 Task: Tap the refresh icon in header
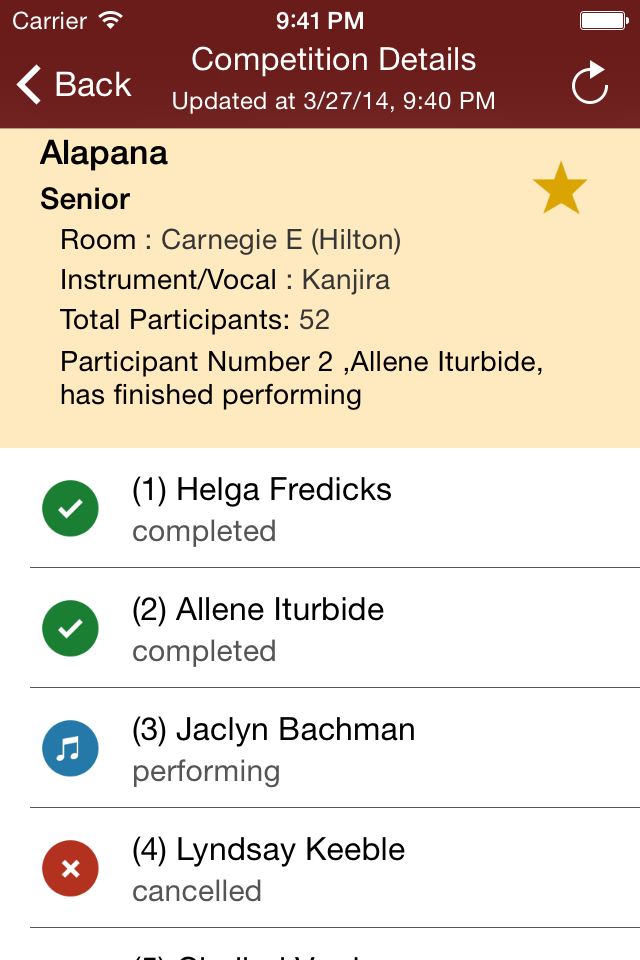[590, 82]
